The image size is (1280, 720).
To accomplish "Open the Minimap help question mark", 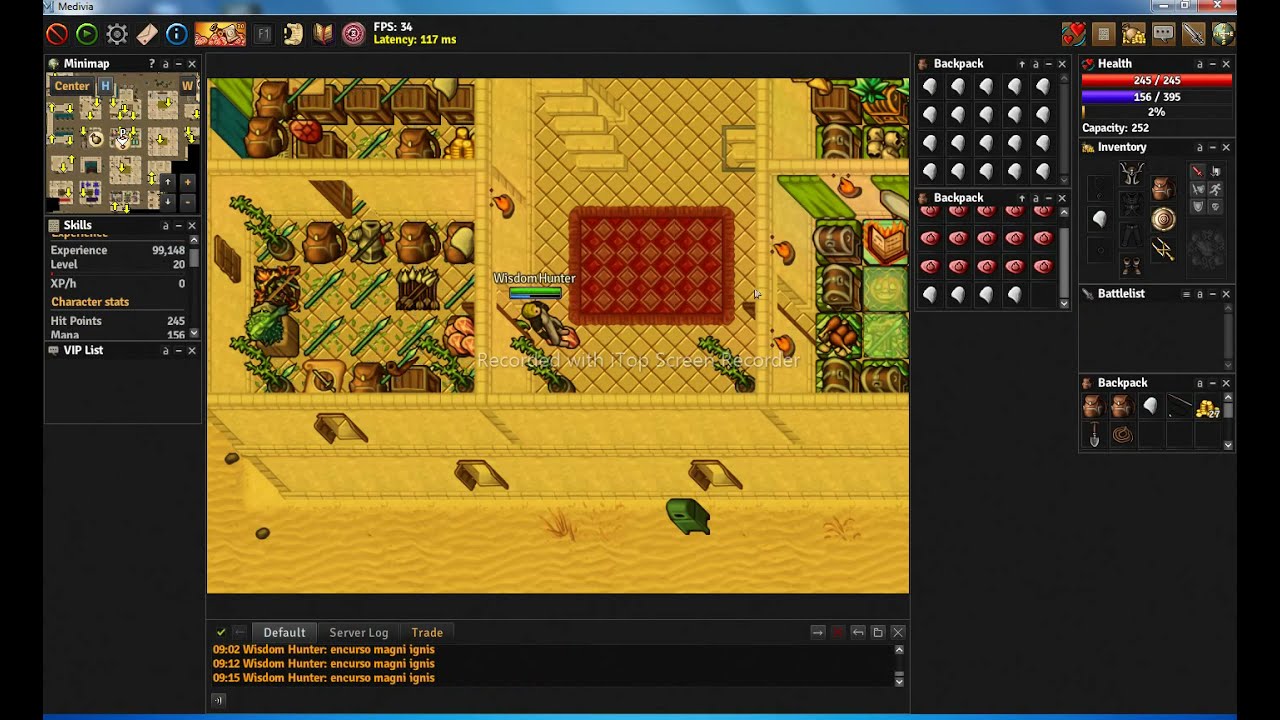I will click(152, 64).
